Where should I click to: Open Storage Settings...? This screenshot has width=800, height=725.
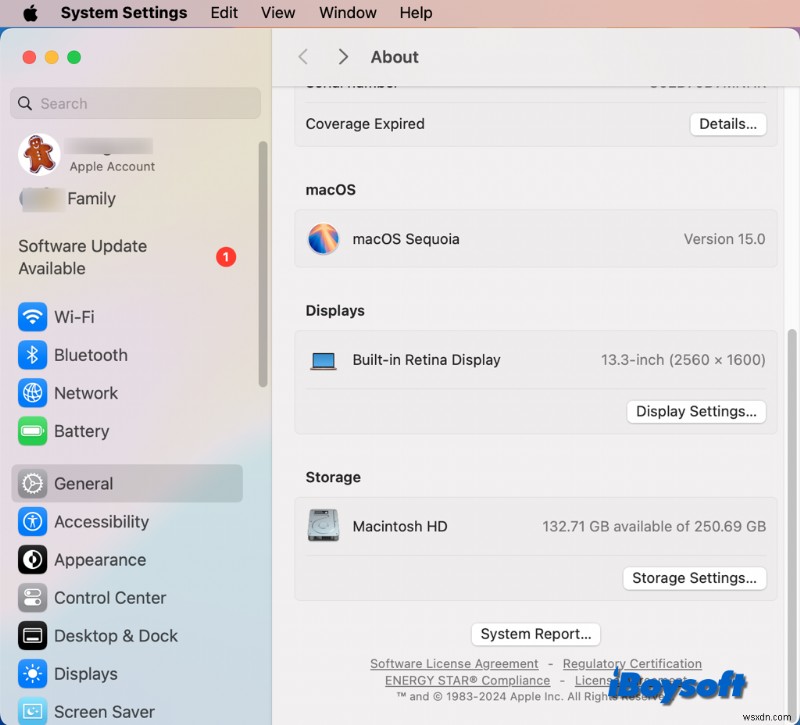coord(694,578)
